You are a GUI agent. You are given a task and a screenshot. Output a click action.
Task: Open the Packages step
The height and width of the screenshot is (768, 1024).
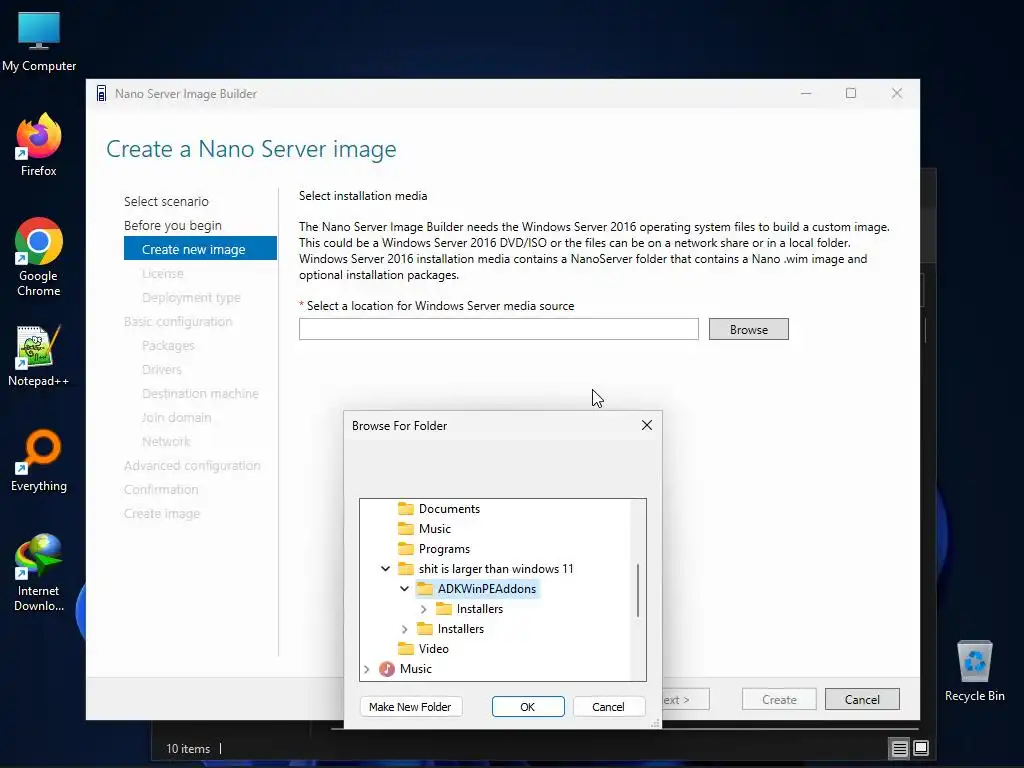click(168, 345)
